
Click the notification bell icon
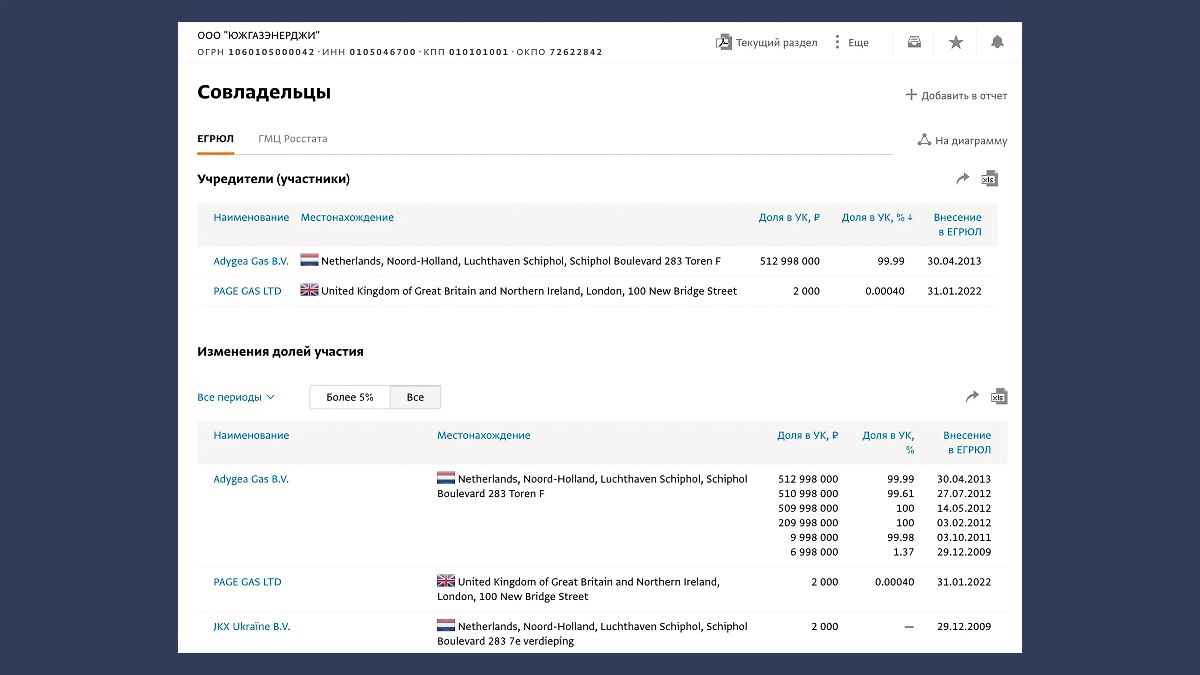(997, 42)
